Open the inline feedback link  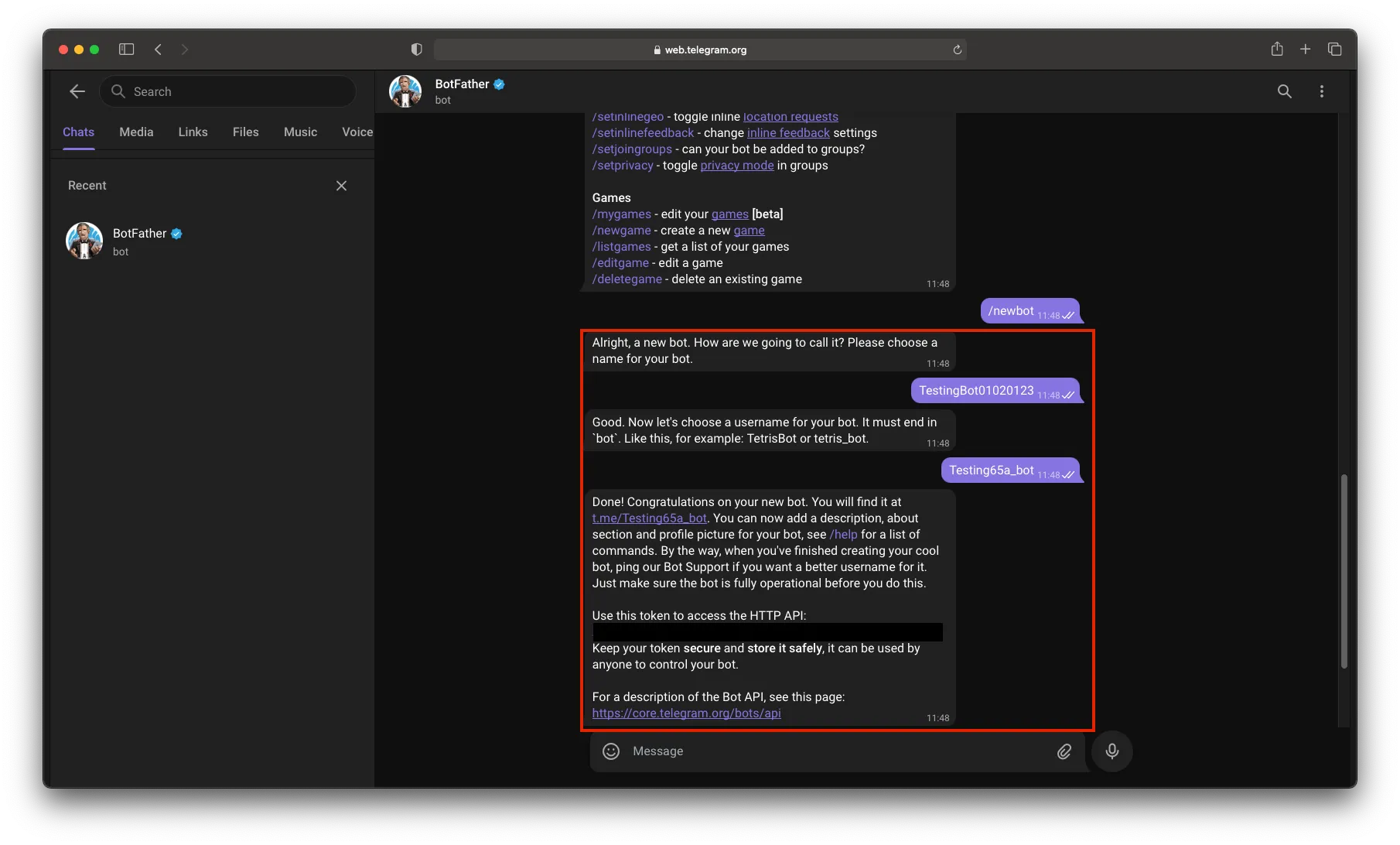click(x=788, y=133)
